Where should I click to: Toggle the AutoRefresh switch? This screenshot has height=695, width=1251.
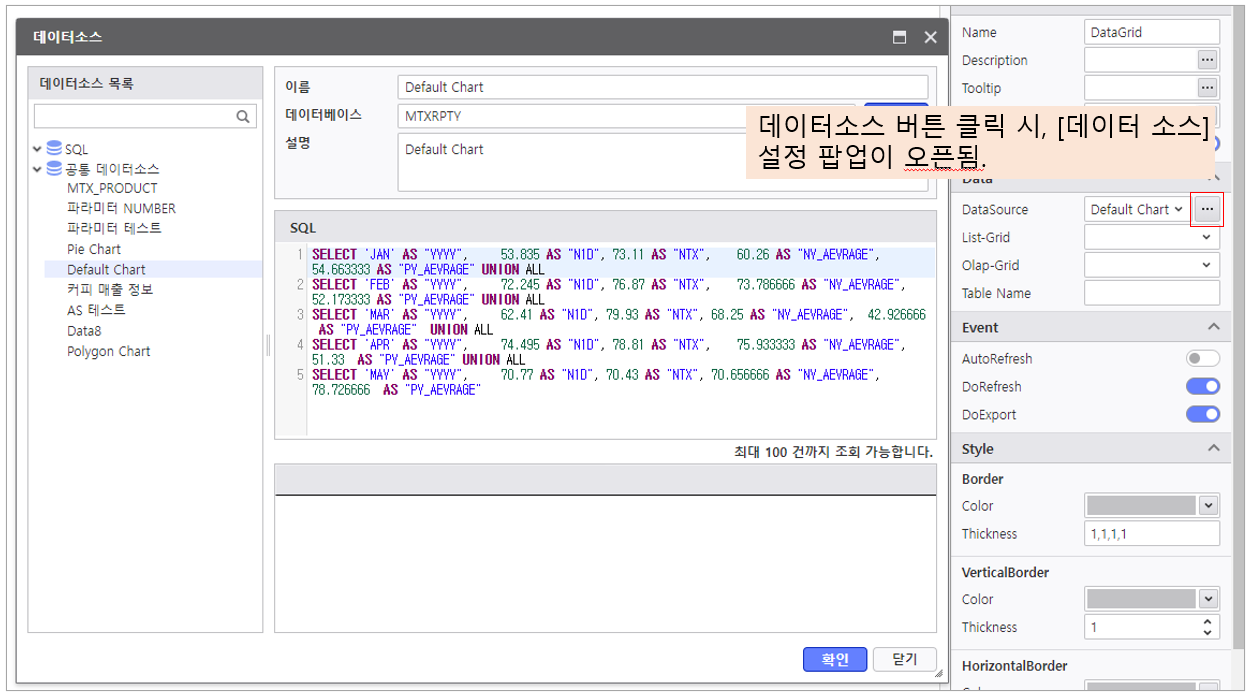pyautogui.click(x=1203, y=358)
